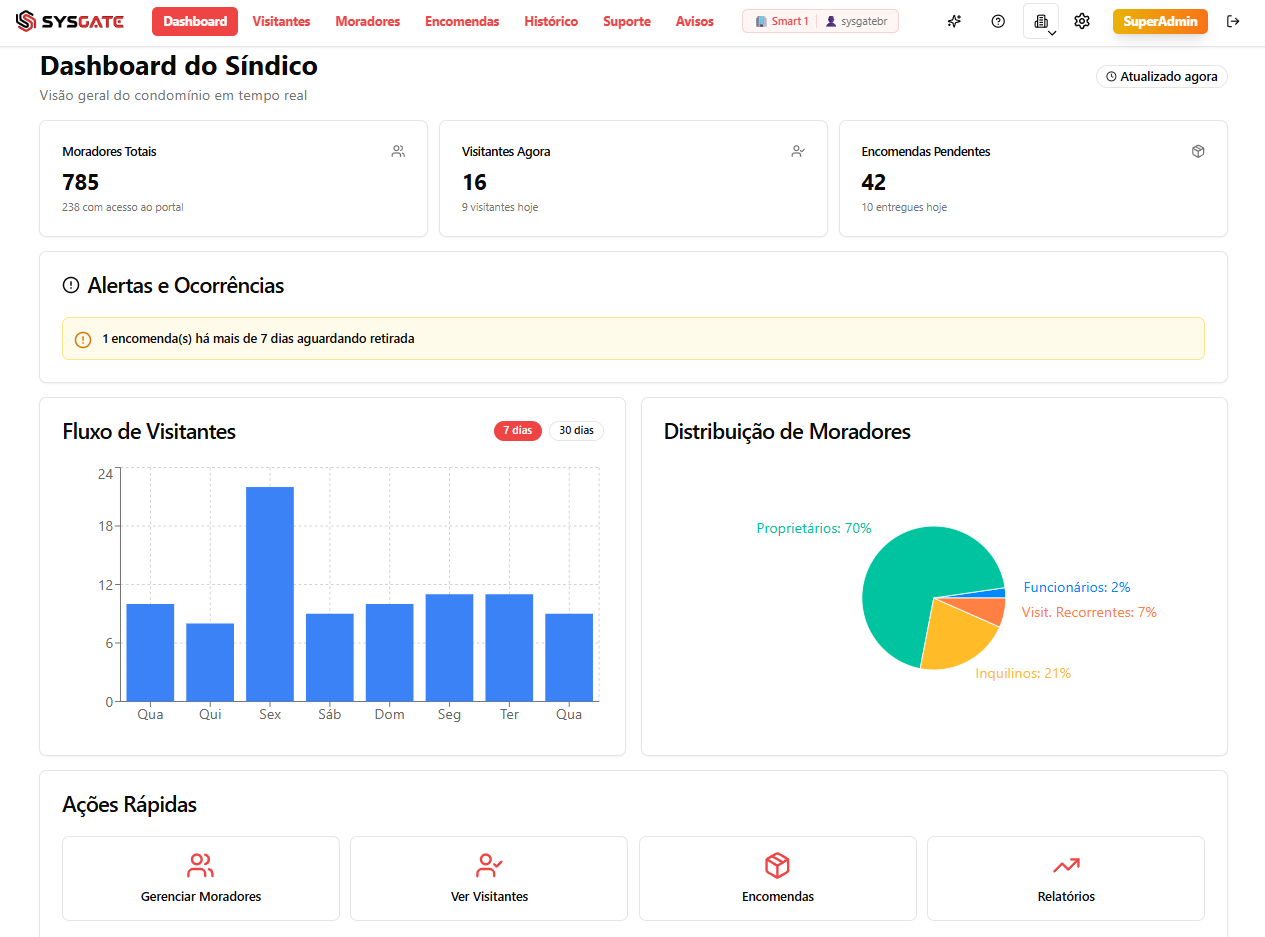
Task: Click the Inquilinos: 21% label
Action: [1023, 673]
